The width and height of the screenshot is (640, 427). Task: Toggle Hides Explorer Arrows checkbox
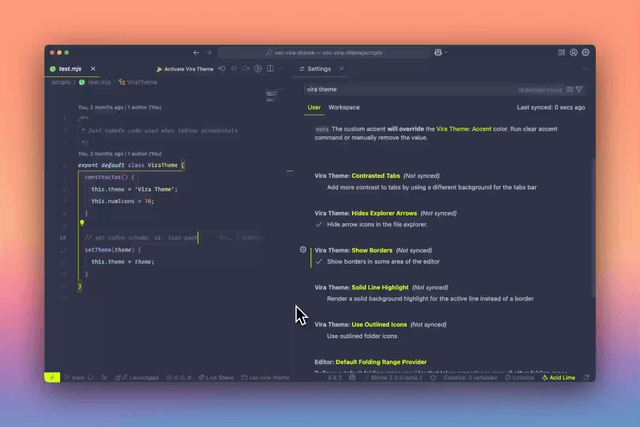(x=319, y=225)
